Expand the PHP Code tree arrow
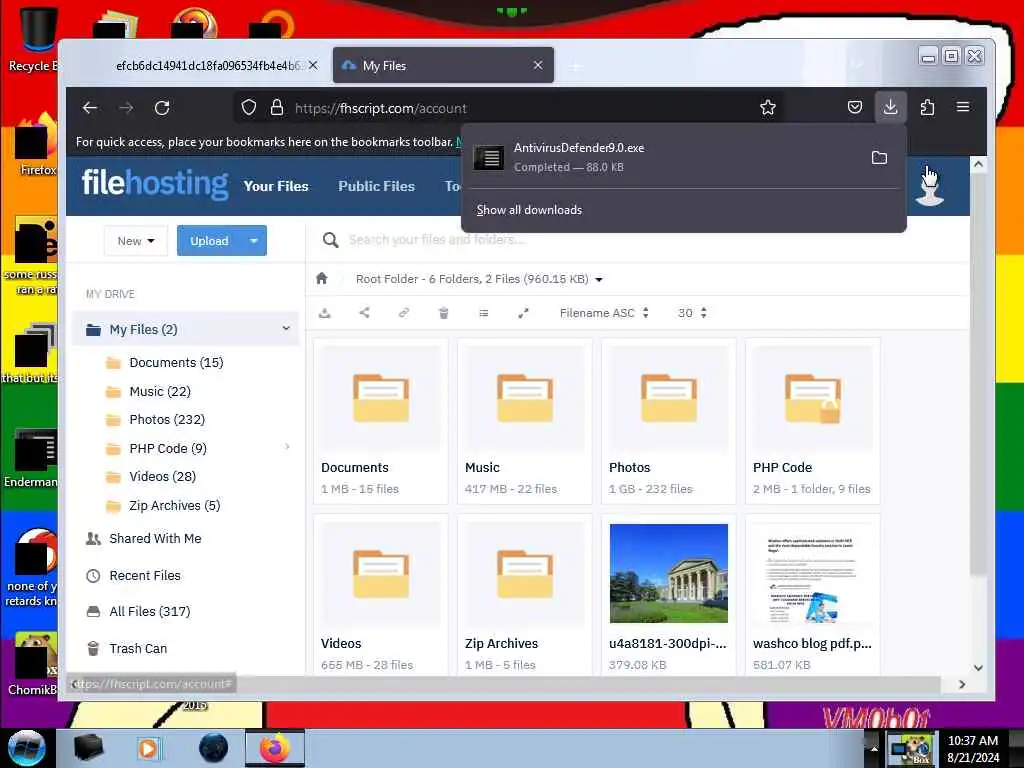The height and width of the screenshot is (768, 1024). 287,447
